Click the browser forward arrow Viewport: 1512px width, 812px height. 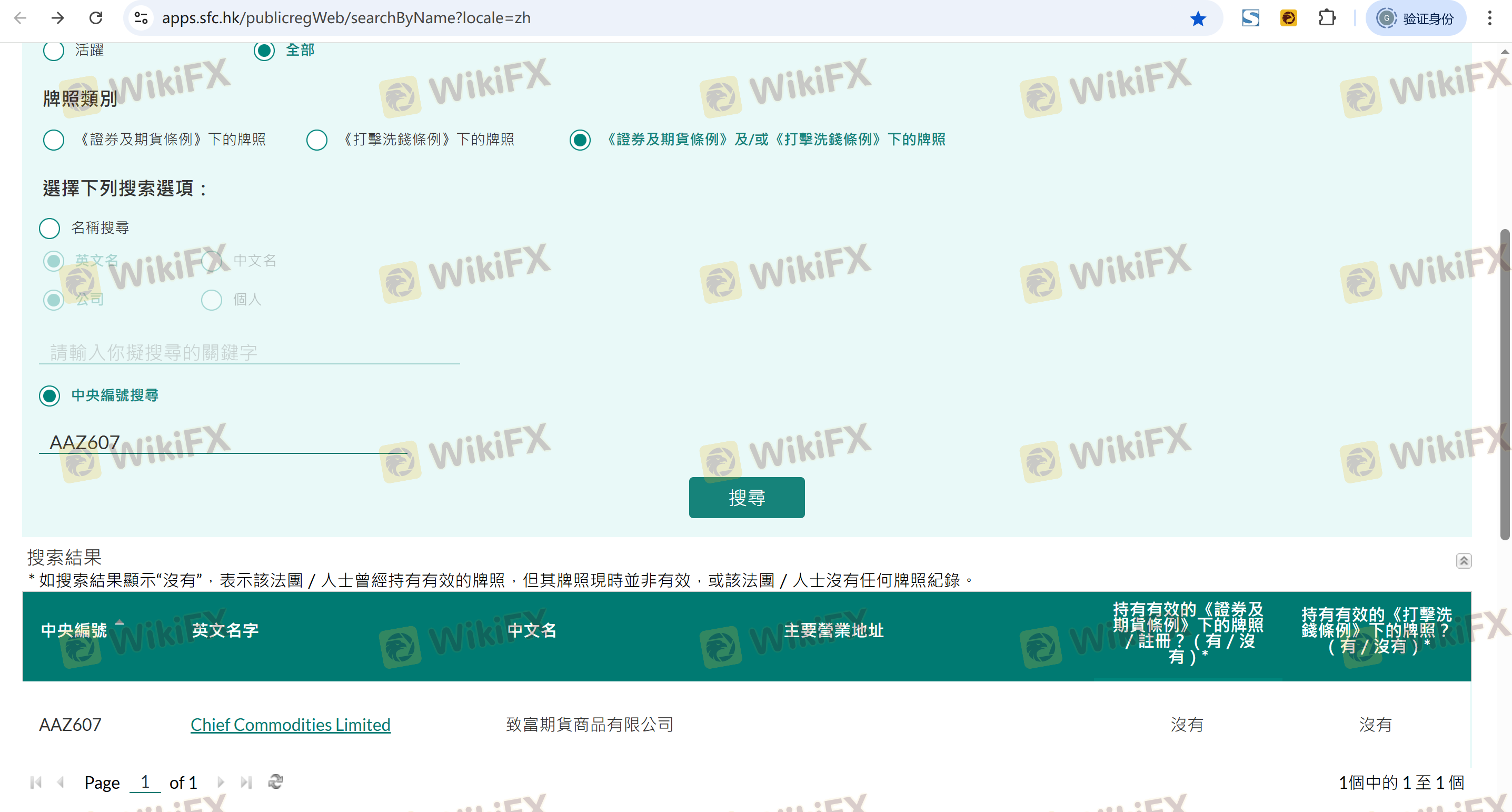click(x=57, y=18)
